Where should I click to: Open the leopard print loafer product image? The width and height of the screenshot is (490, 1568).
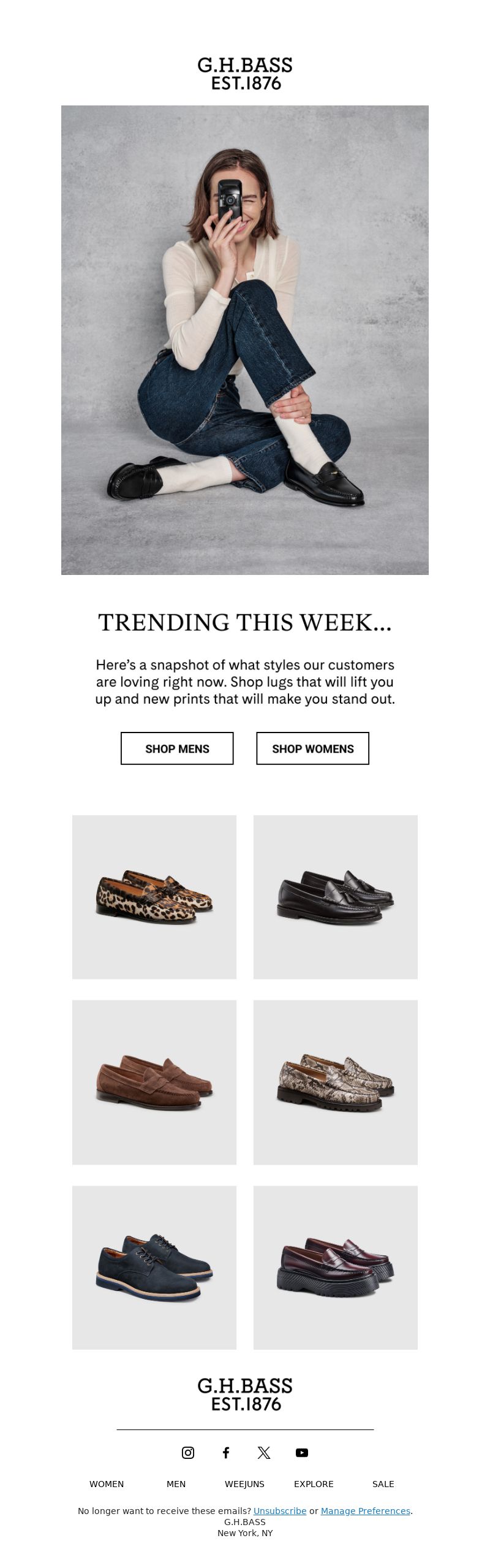pyautogui.click(x=154, y=897)
